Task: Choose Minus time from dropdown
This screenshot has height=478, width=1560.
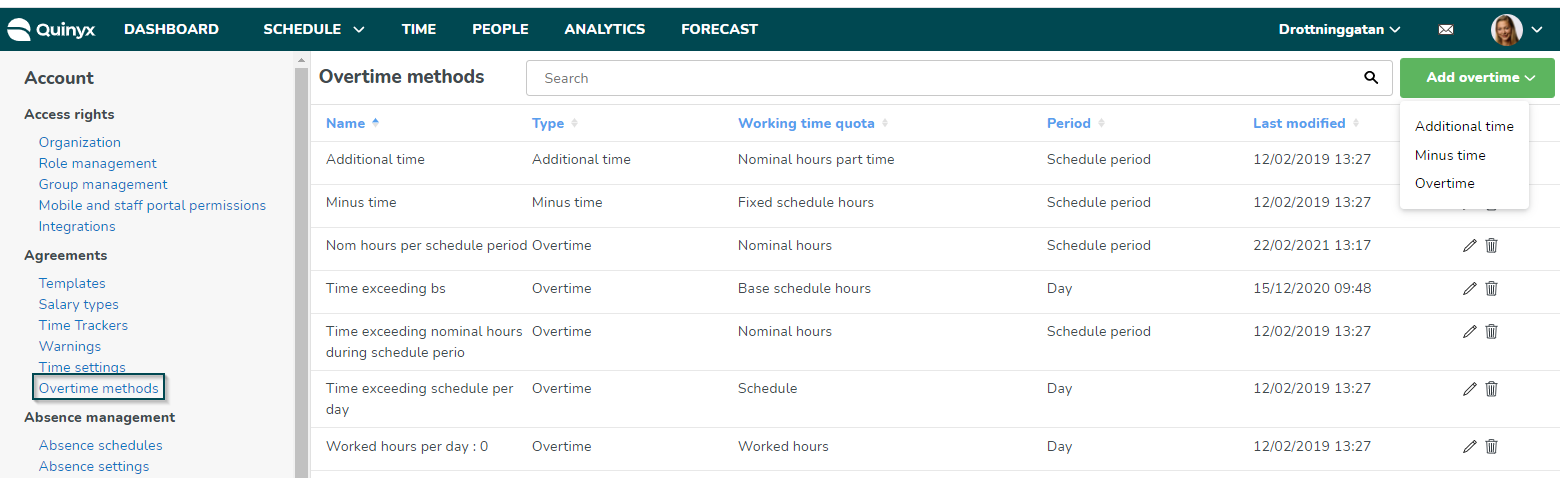Action: (x=1450, y=155)
